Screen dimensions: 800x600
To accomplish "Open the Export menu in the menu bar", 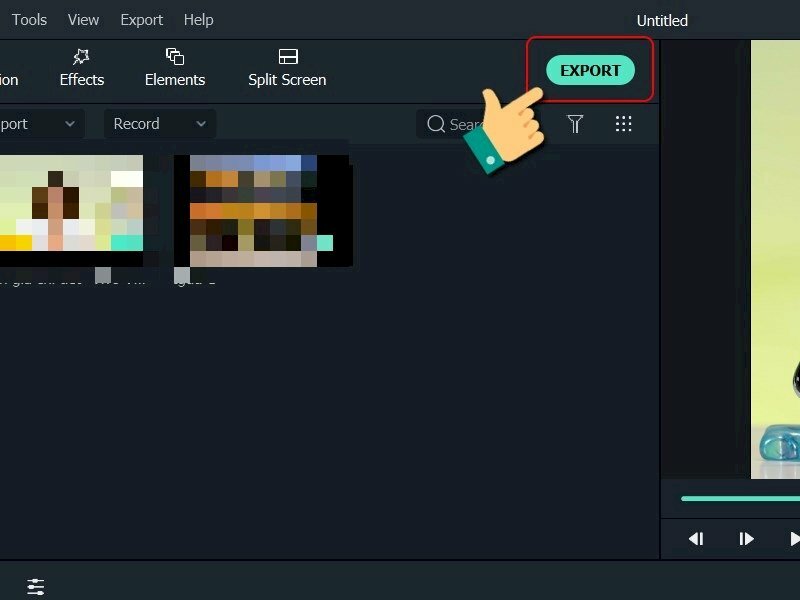I will 141,20.
